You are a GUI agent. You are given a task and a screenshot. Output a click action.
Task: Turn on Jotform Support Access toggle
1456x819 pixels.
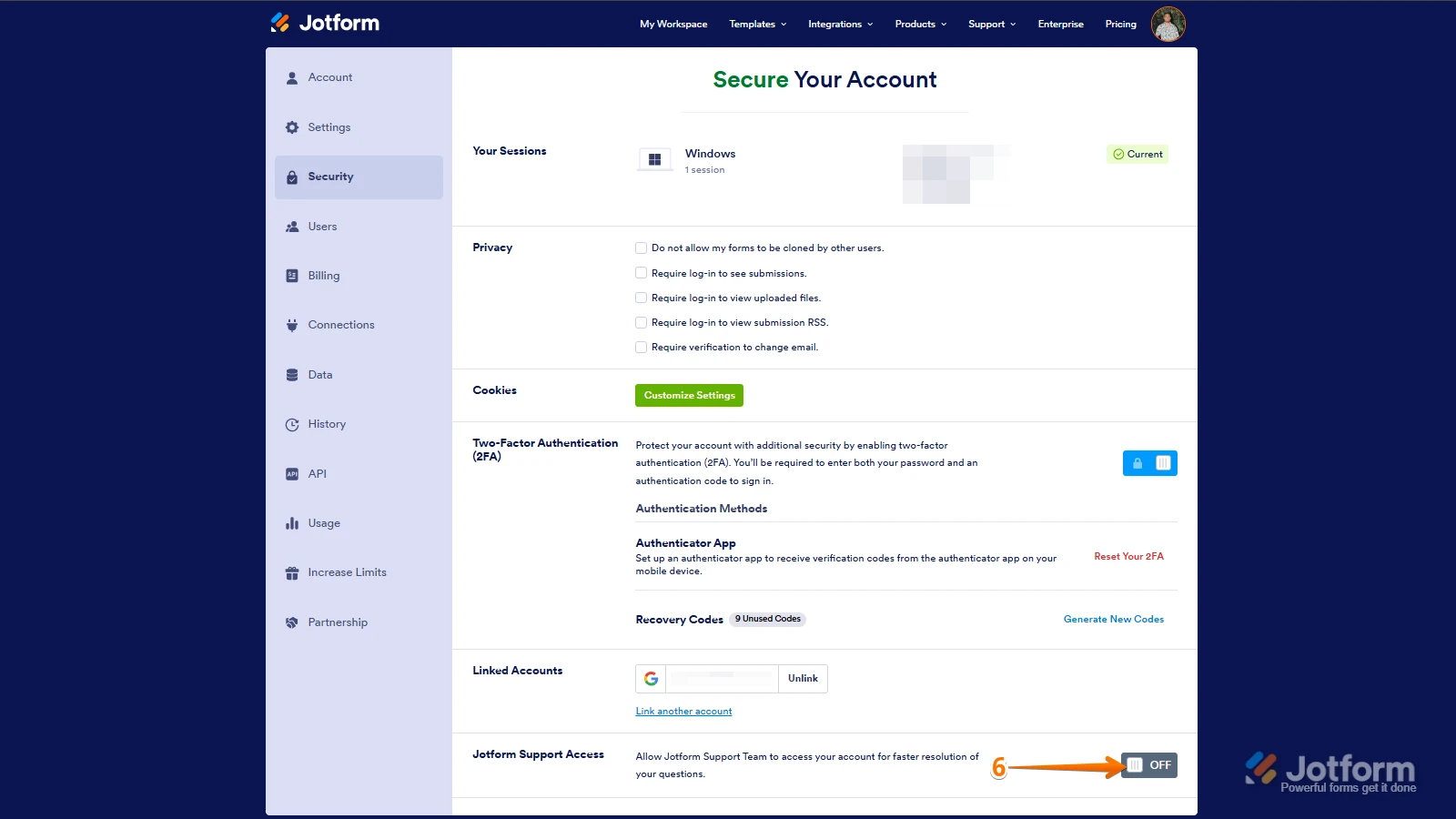1149,765
